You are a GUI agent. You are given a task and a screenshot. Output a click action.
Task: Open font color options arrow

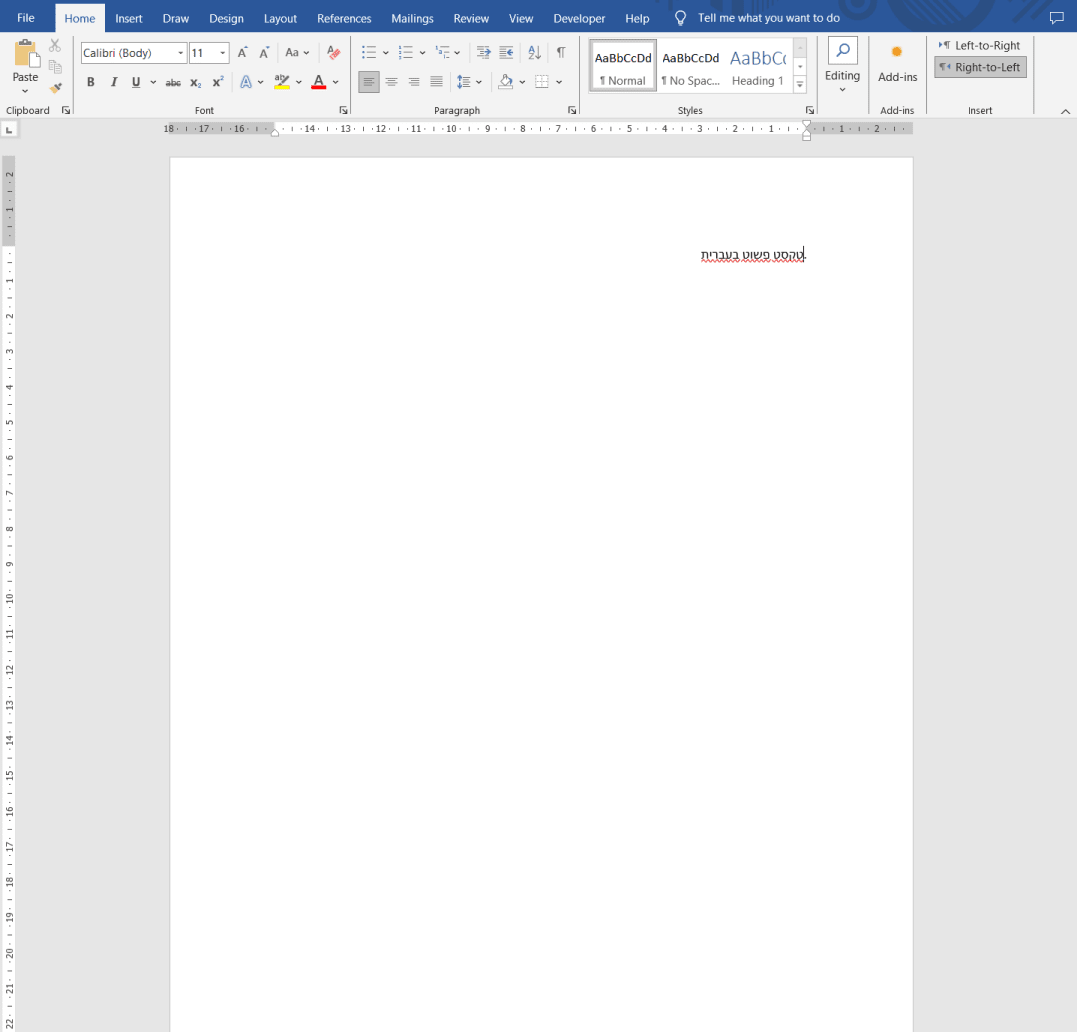(x=336, y=82)
